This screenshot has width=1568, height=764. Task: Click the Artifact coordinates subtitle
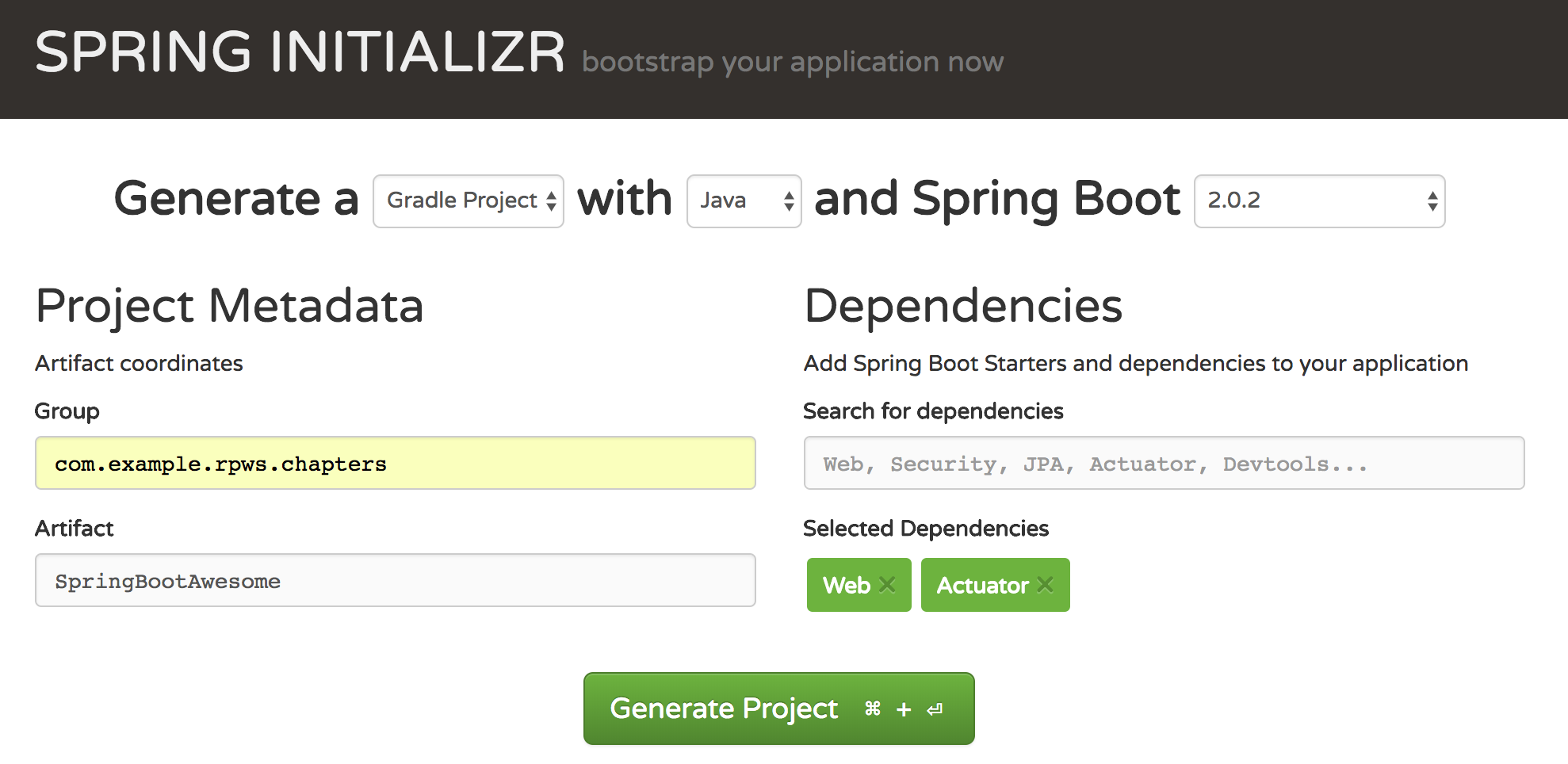point(139,364)
